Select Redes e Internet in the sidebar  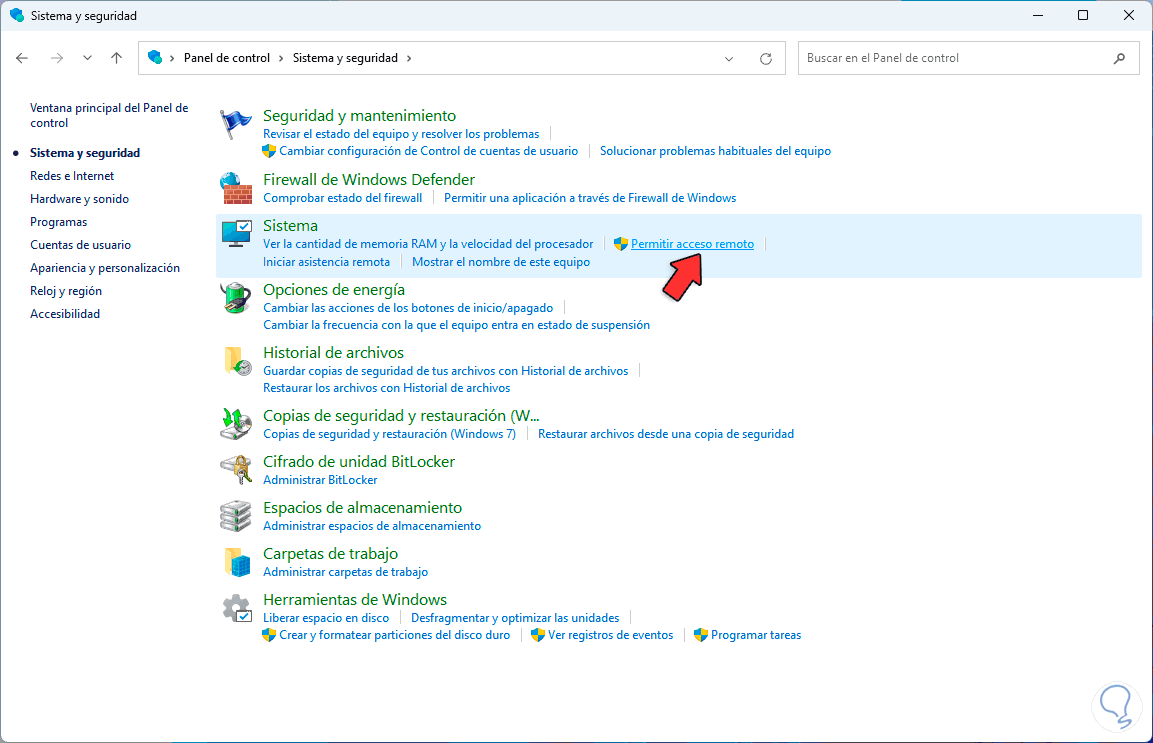pyautogui.click(x=72, y=176)
